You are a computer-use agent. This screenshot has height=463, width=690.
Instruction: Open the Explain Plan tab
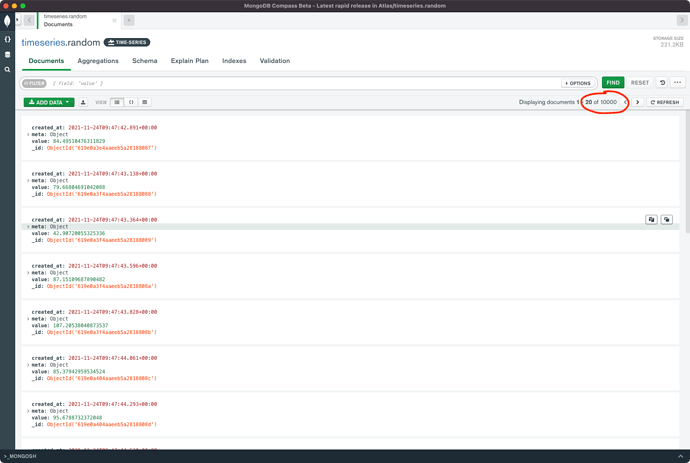click(x=190, y=61)
